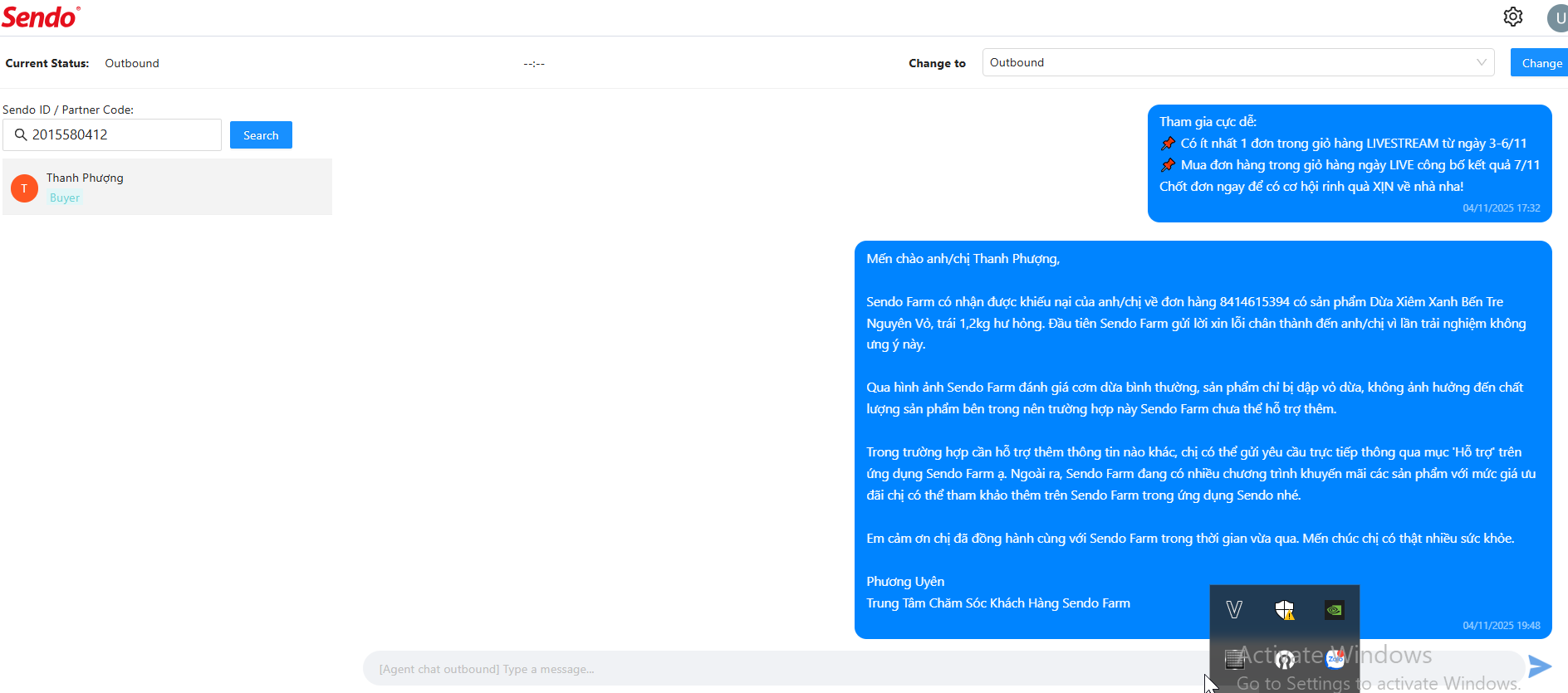Click Thanh Phượng's orange T avatar
The width and height of the screenshot is (1568, 693).
click(24, 188)
